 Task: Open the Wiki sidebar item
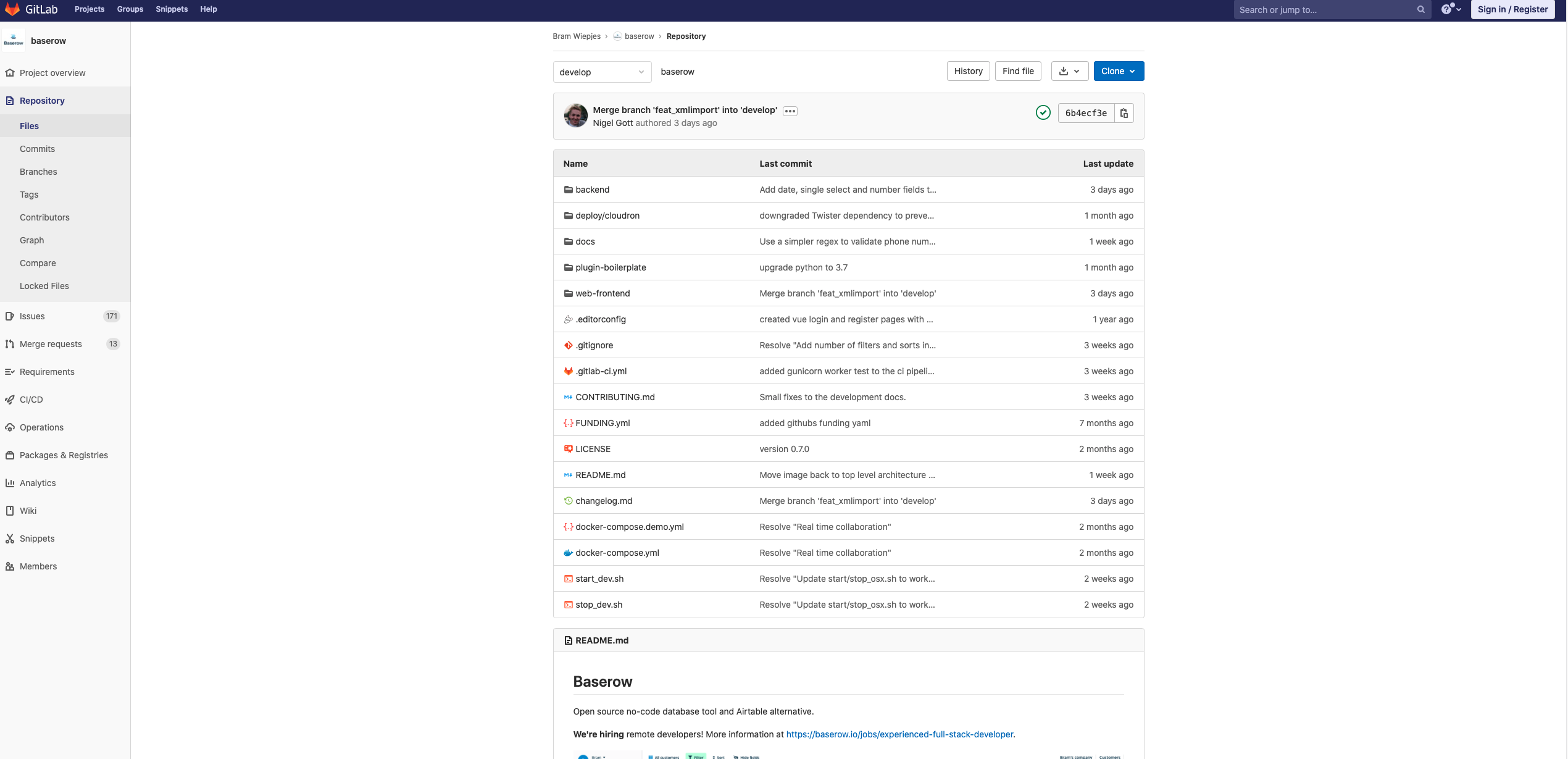pos(28,511)
